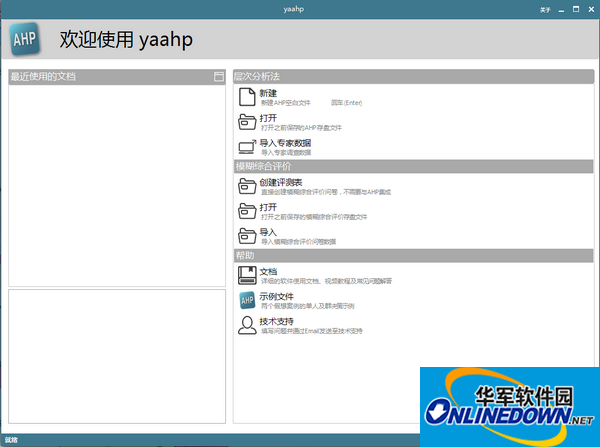Click the folder icon next to 导入 fuzzy evaluation data
The height and width of the screenshot is (447, 600).
247,236
